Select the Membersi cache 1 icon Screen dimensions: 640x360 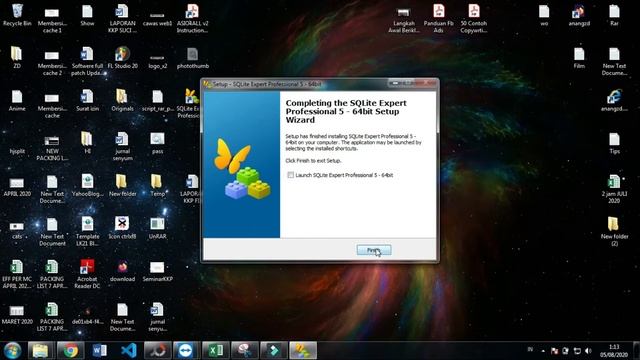(x=52, y=20)
